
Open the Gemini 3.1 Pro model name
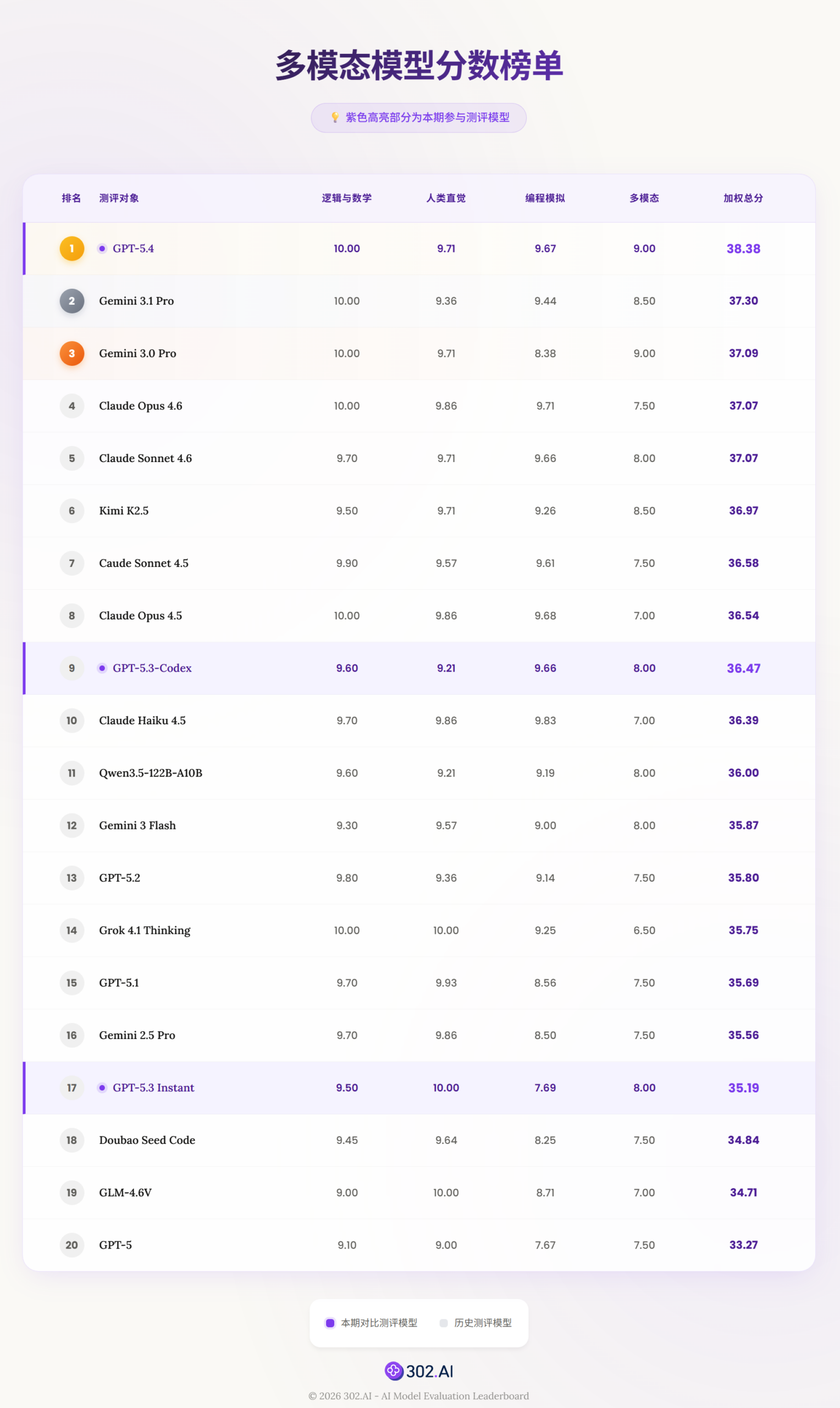tap(136, 301)
